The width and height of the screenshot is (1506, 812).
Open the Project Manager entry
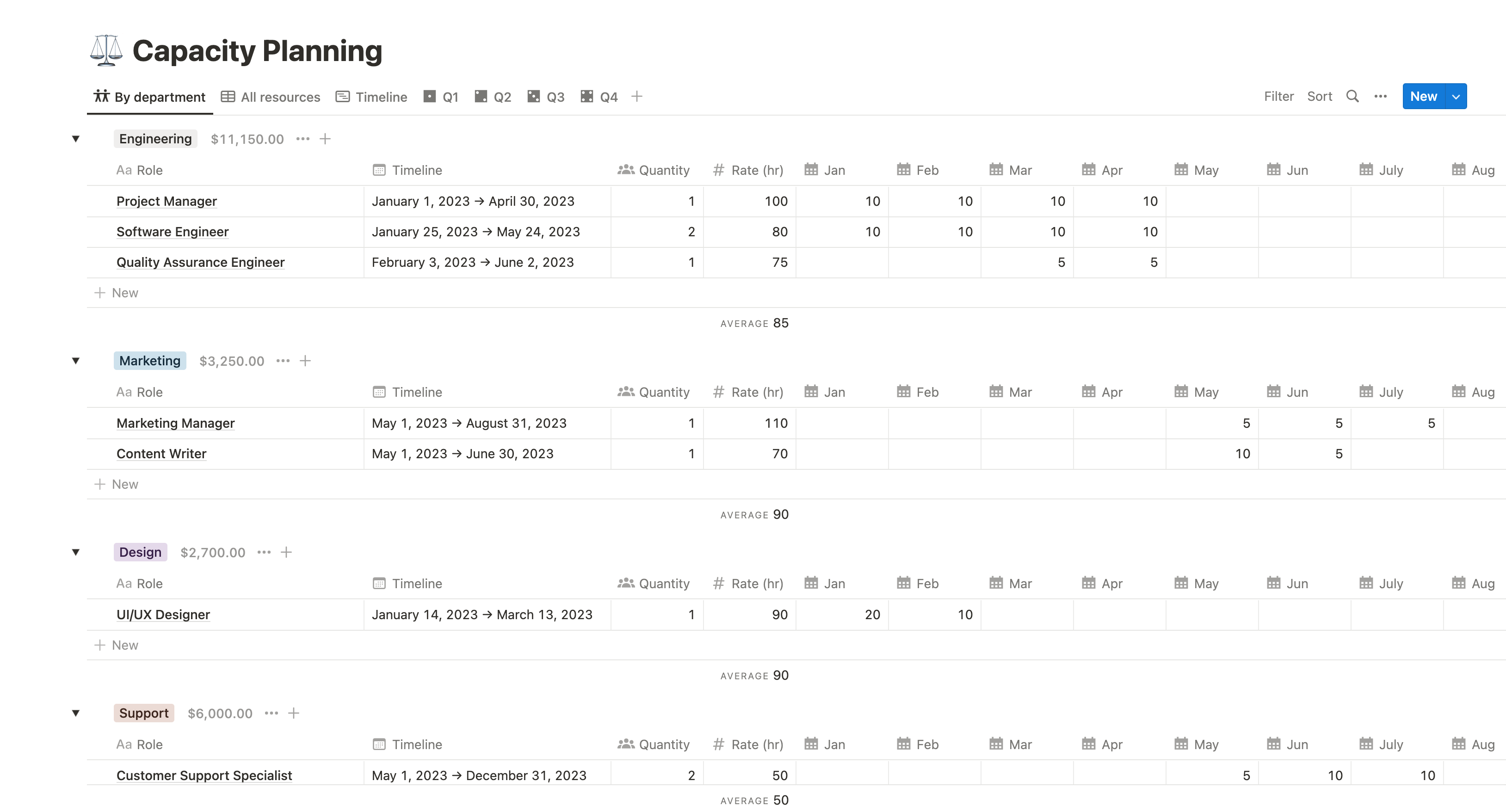[x=167, y=201]
